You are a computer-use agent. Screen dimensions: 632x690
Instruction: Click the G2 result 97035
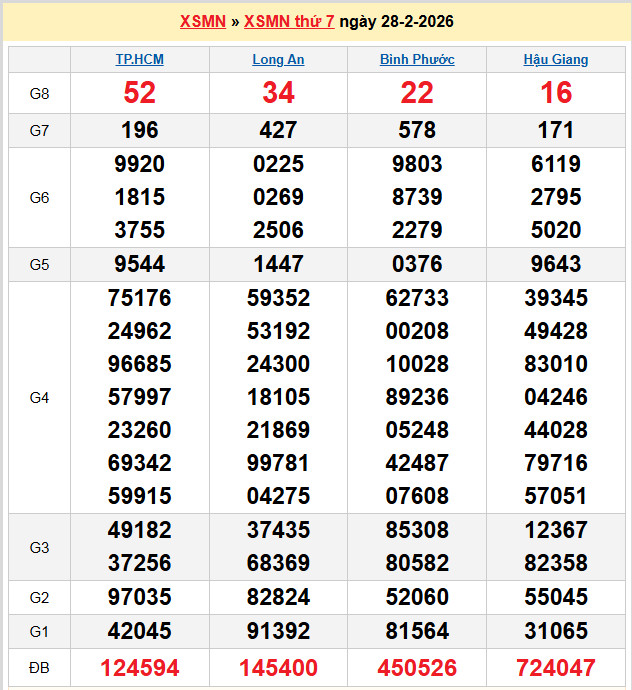(139, 597)
